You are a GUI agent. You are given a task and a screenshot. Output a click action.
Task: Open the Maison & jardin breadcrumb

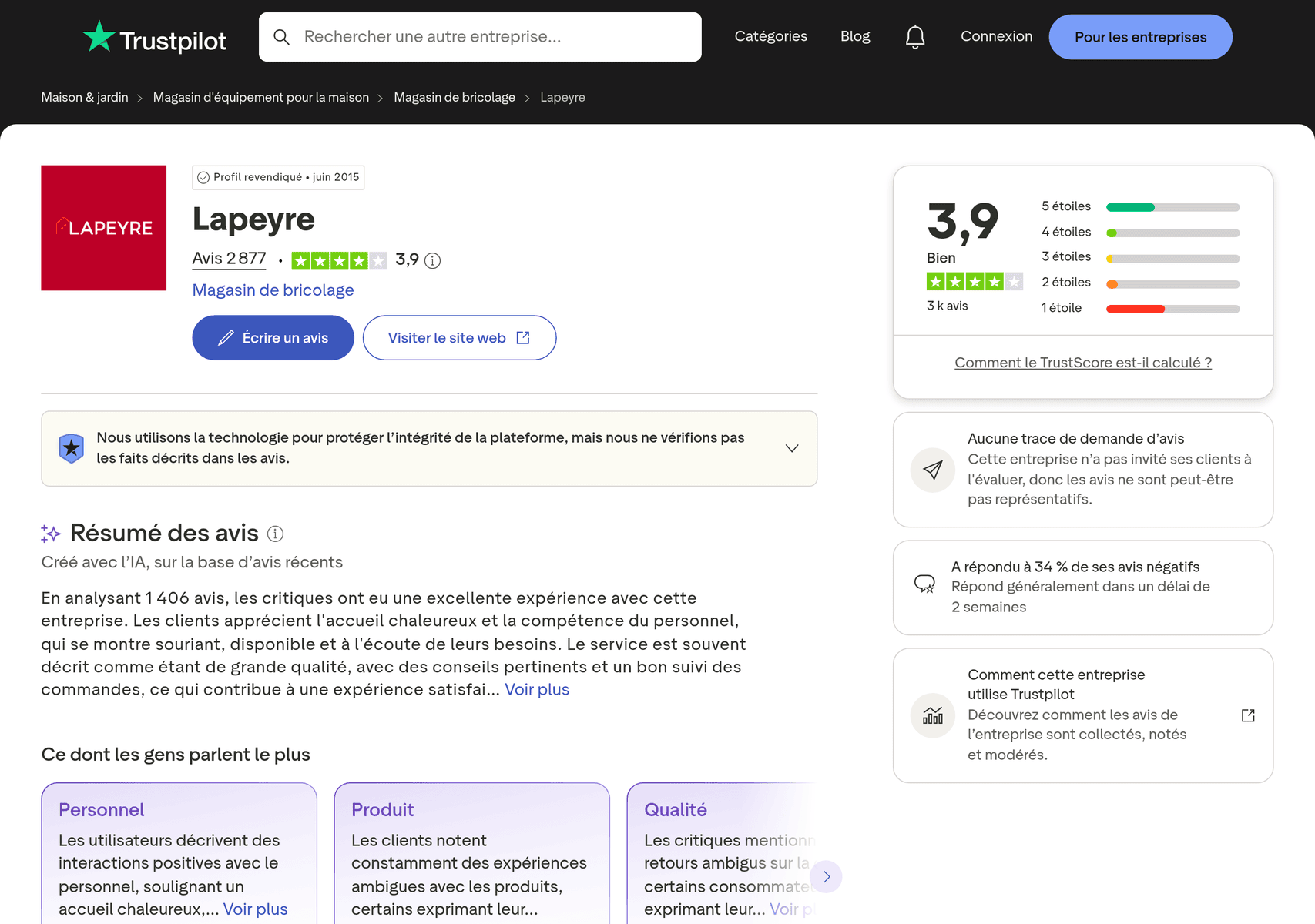(x=85, y=97)
